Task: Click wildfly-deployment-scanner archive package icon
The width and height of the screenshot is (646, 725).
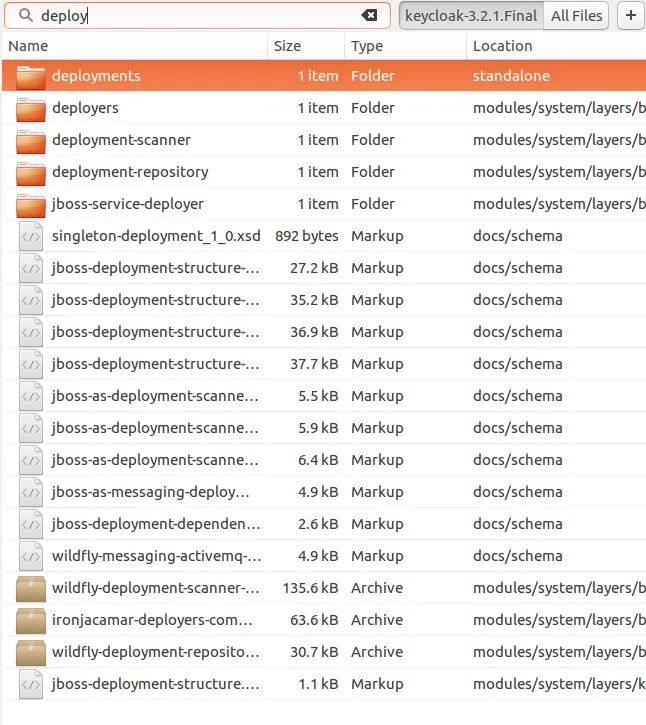Action: pos(31,589)
